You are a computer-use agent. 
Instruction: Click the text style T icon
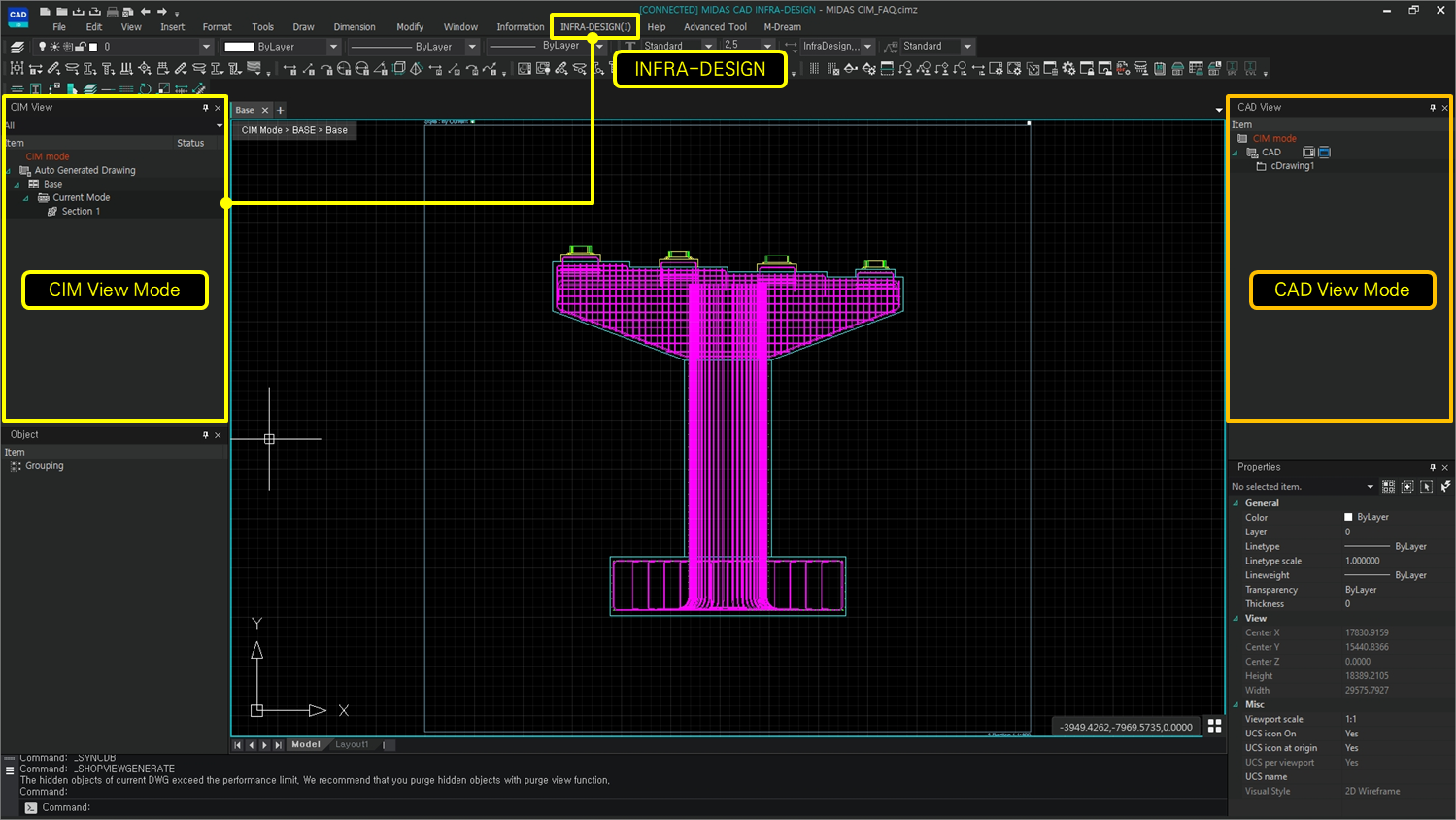[630, 47]
